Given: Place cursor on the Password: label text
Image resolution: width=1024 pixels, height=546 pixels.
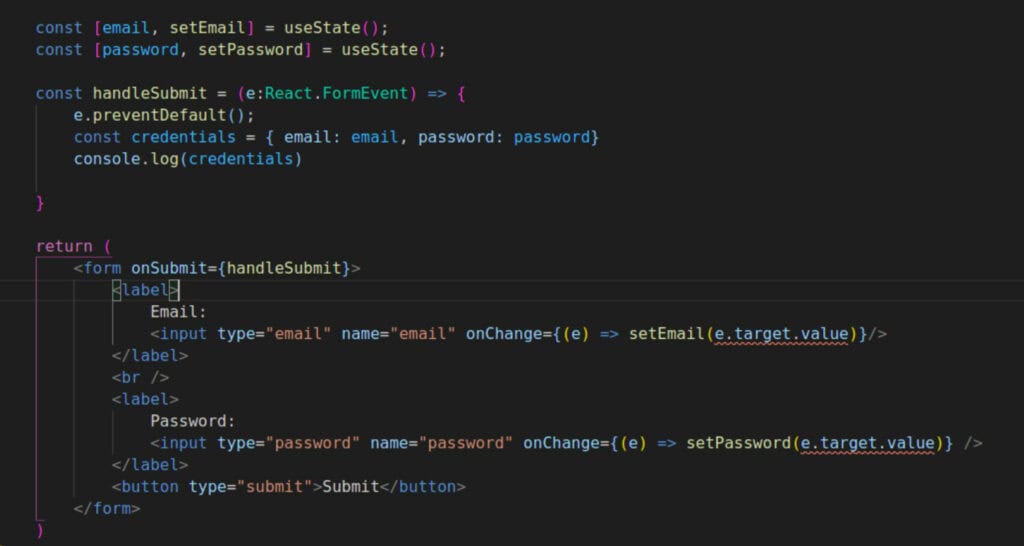Looking at the screenshot, I should tap(192, 421).
